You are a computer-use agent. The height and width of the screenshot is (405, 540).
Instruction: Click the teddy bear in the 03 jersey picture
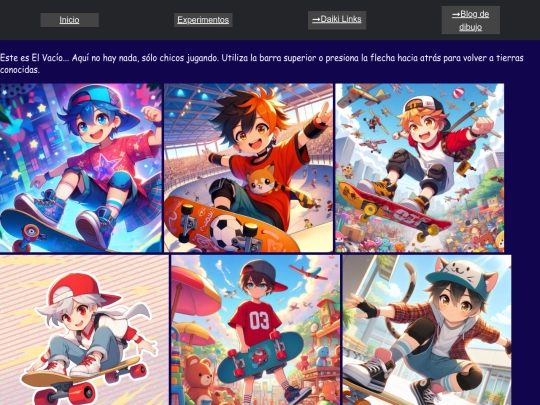tap(197, 379)
